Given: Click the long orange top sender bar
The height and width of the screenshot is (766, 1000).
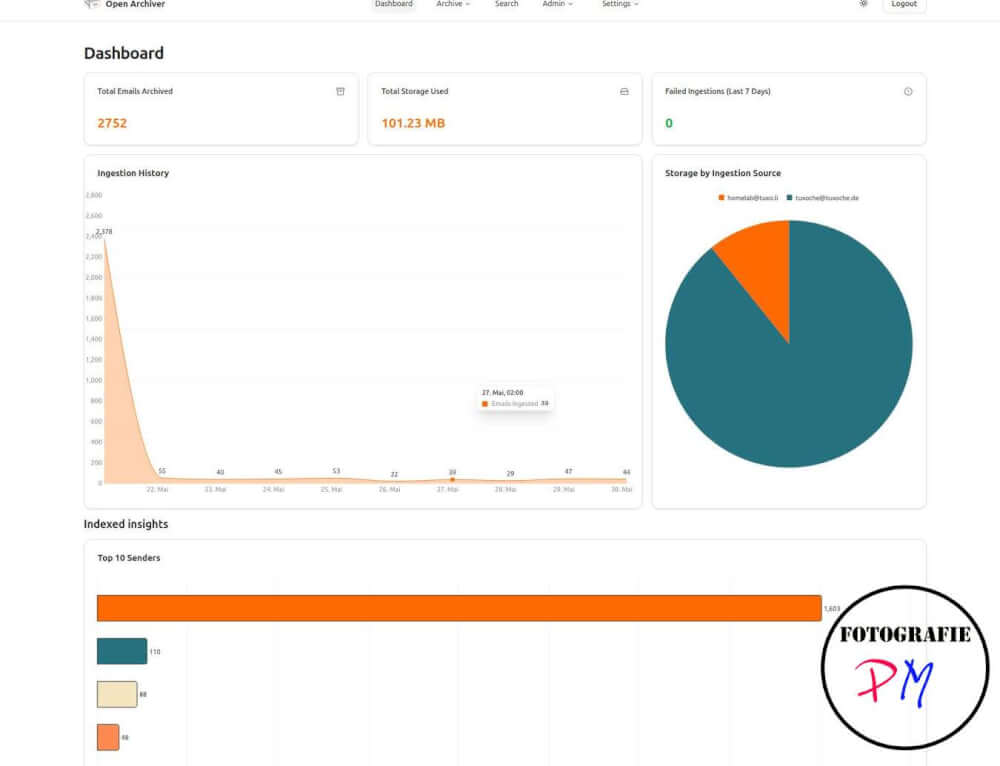Looking at the screenshot, I should click(x=459, y=608).
